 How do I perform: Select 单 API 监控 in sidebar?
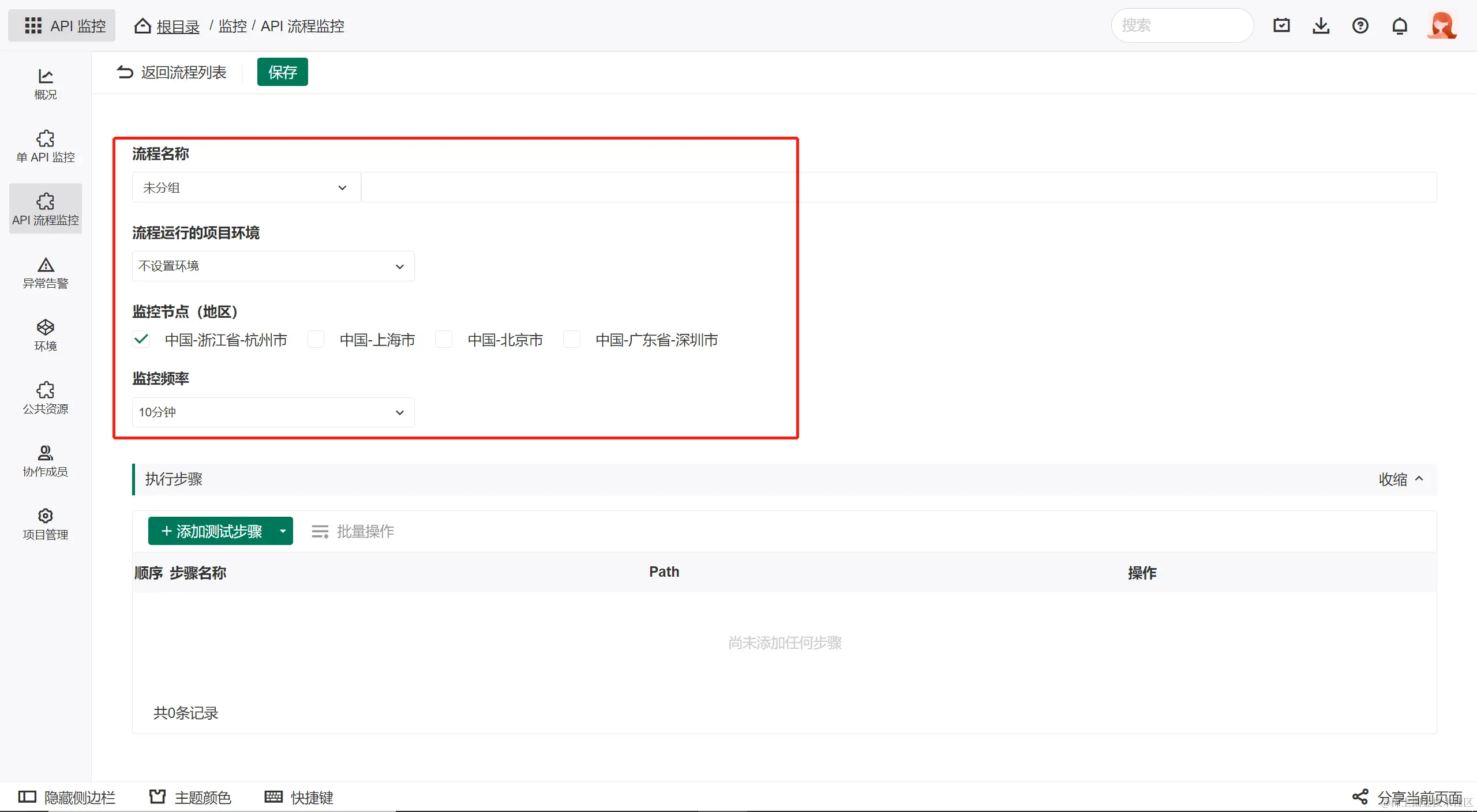tap(46, 146)
